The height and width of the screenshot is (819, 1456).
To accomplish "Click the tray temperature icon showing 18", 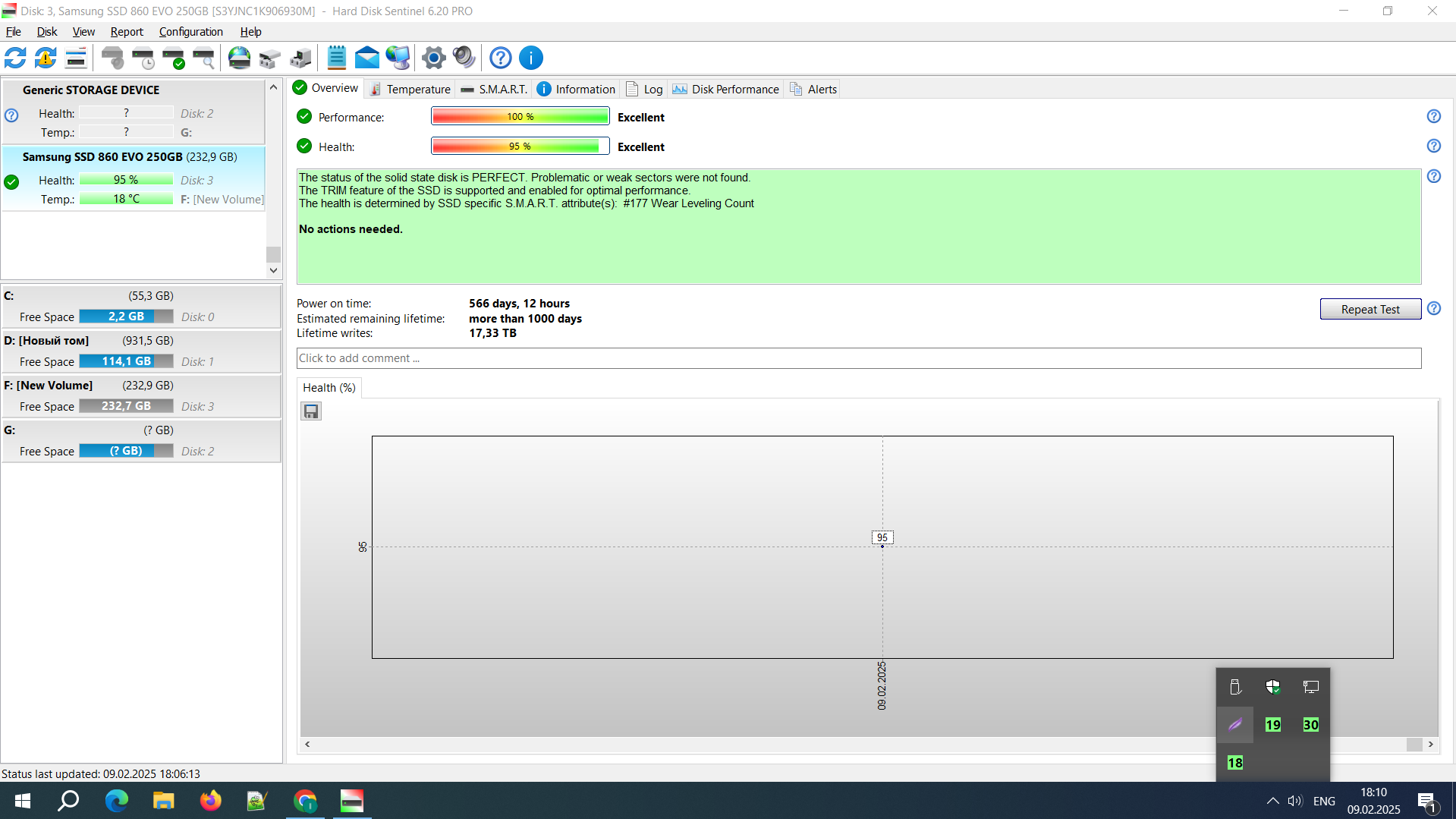I will [x=1234, y=763].
